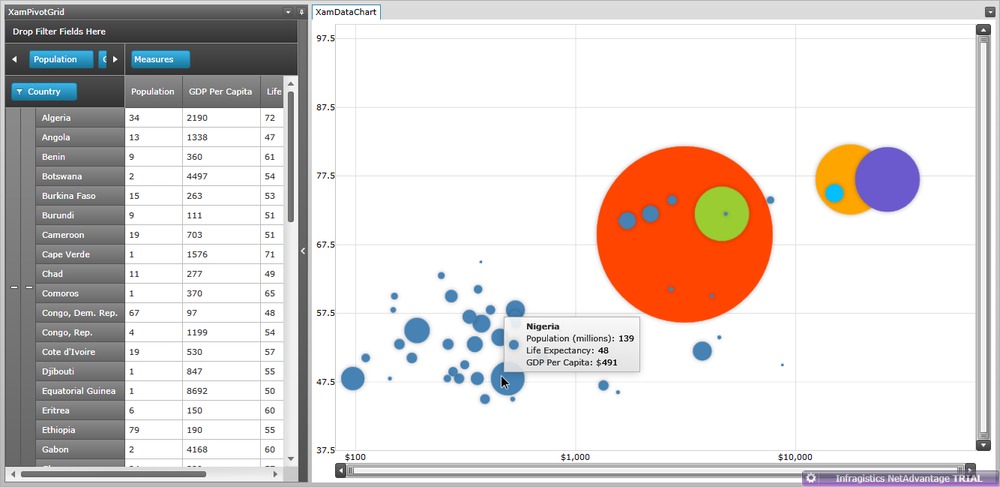Select the Cote d'Ivoire row header
This screenshot has height=487, width=1000.
coord(80,352)
